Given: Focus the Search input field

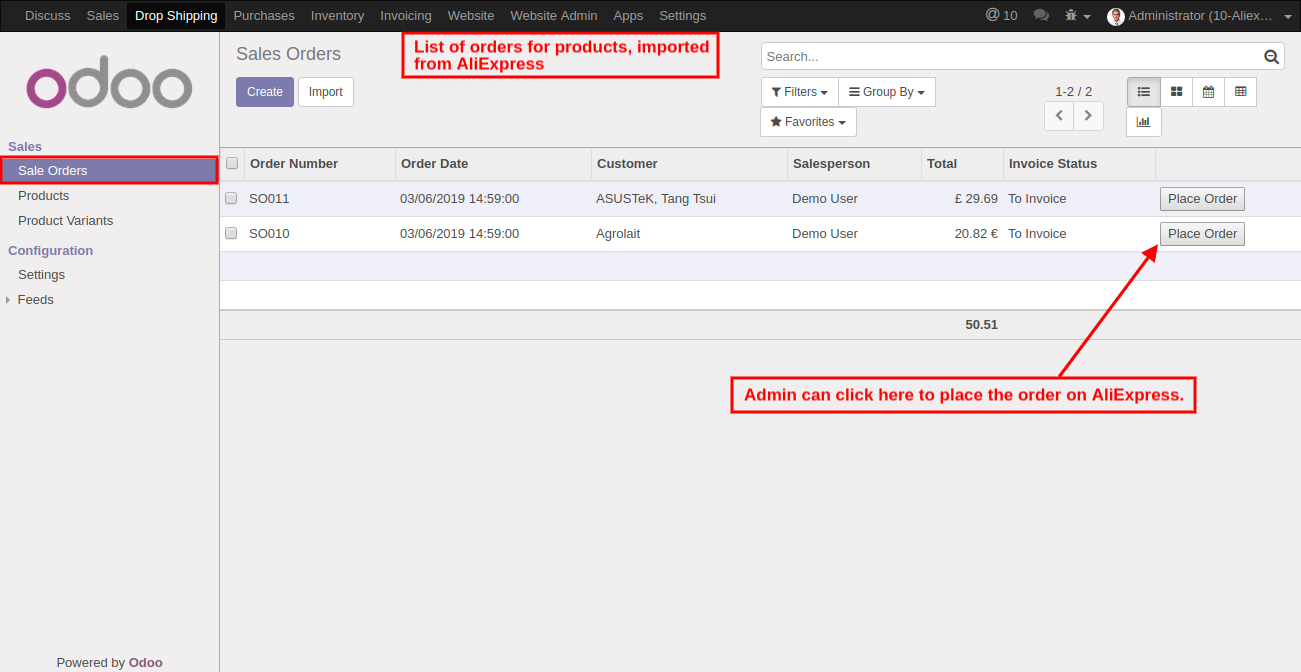Looking at the screenshot, I should [x=1010, y=57].
